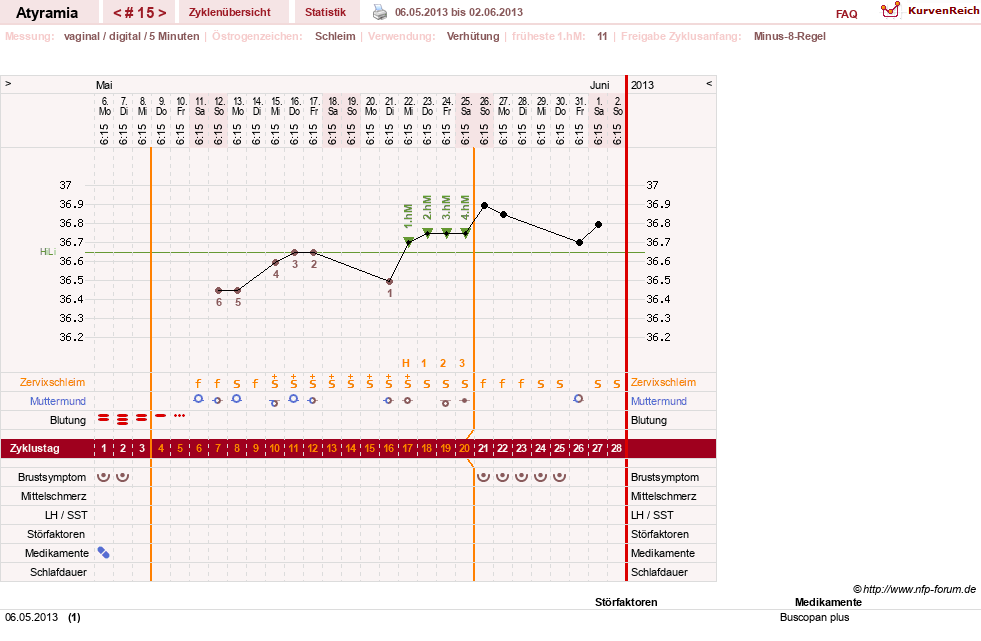Click the left Muttermund row label
The height and width of the screenshot is (641, 981).
58,401
